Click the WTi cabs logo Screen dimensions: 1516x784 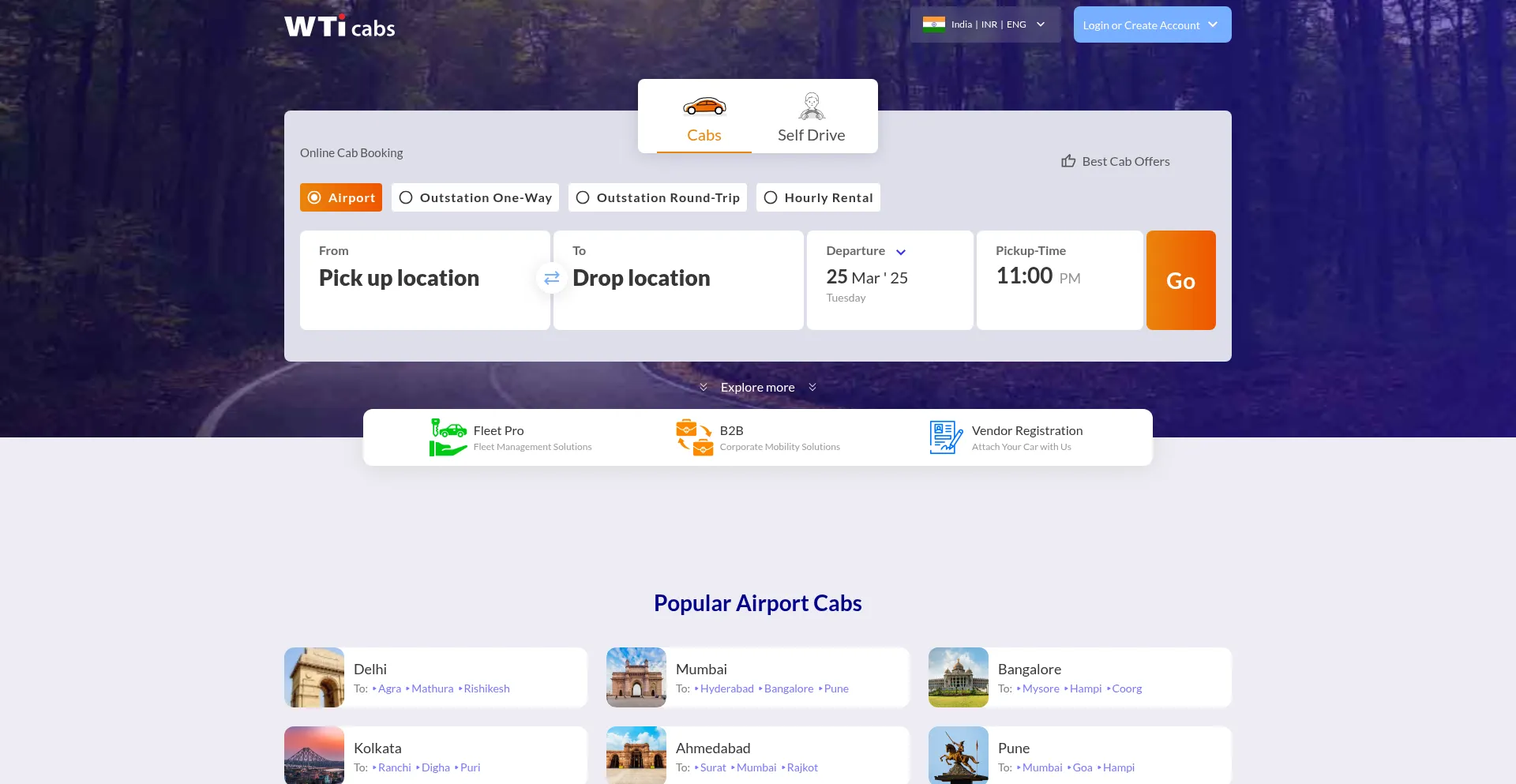340,26
